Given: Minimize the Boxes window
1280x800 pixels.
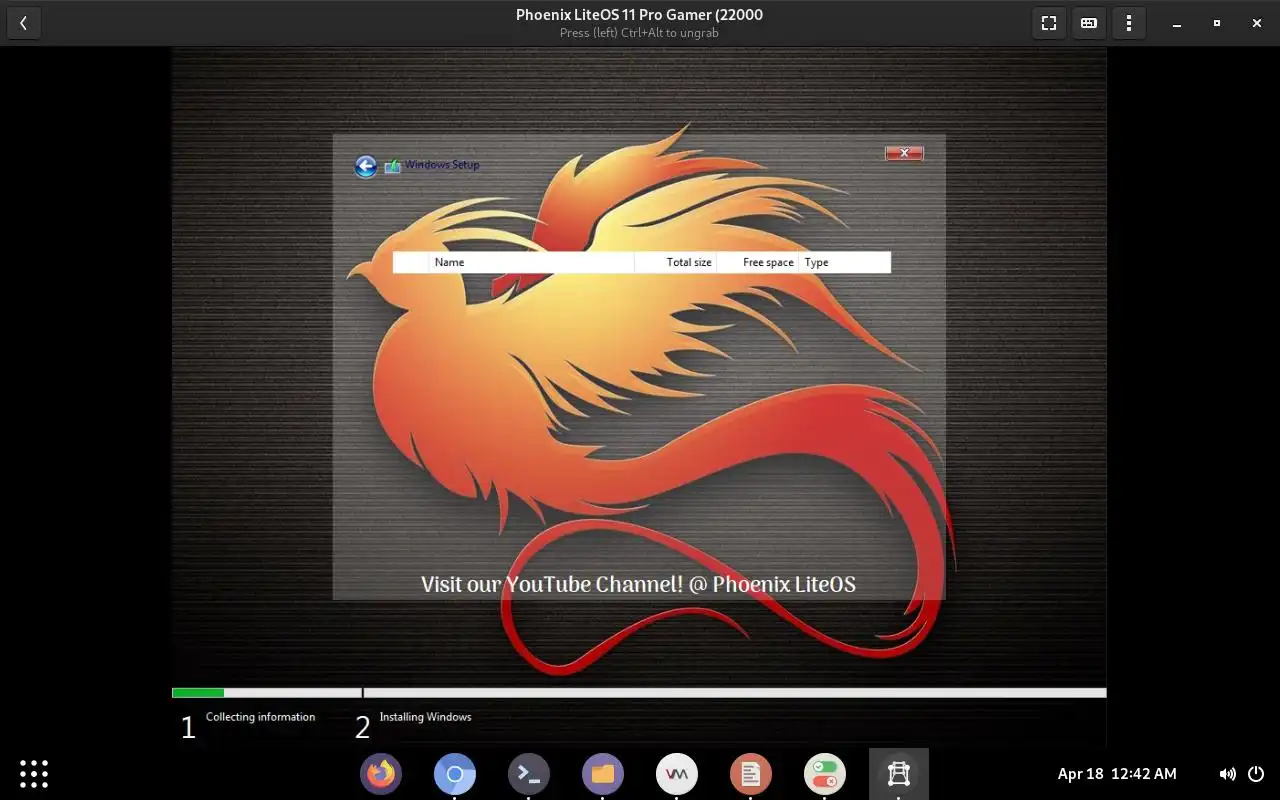Looking at the screenshot, I should coord(1177,23).
